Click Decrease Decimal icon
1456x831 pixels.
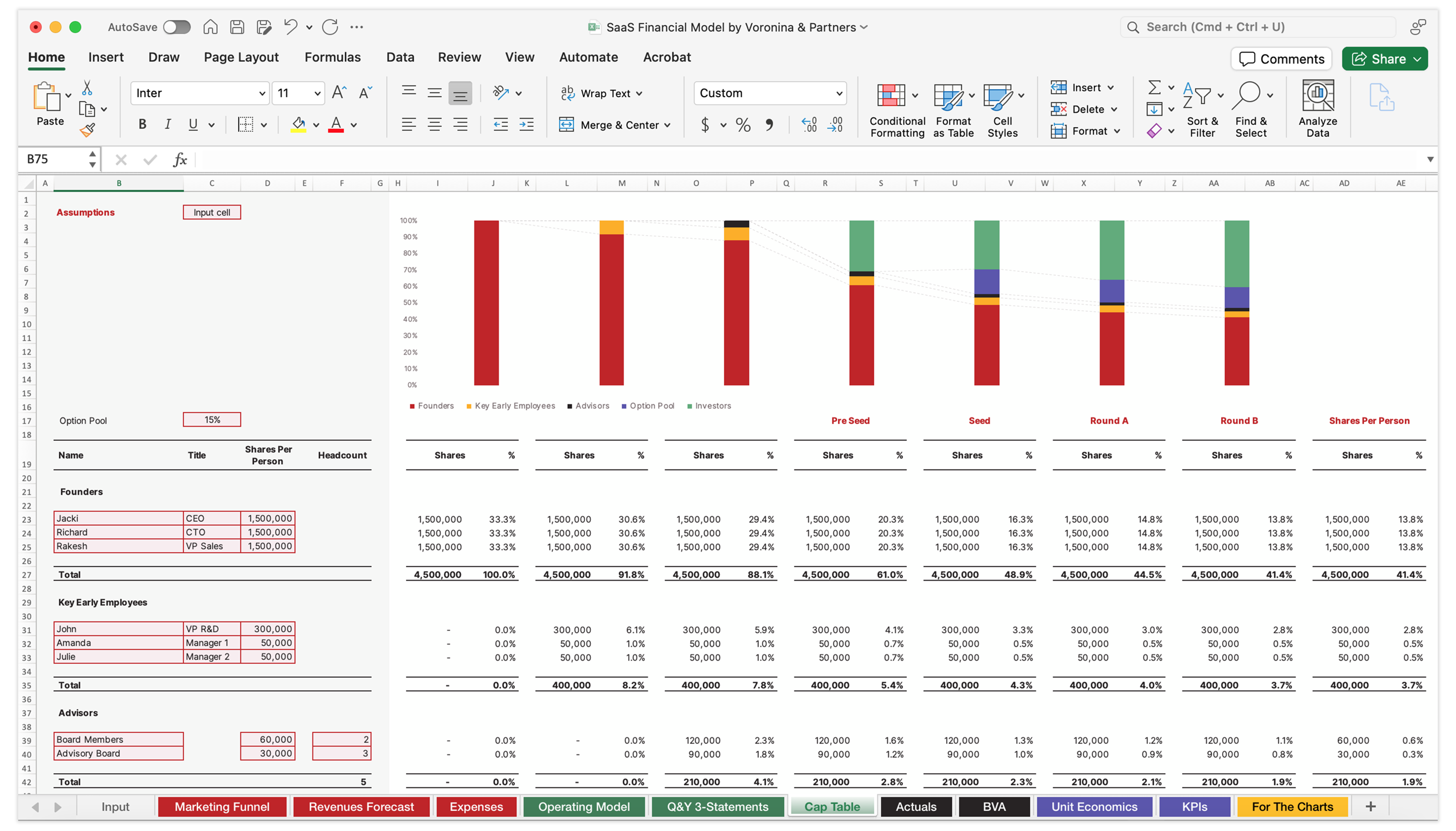pos(835,124)
